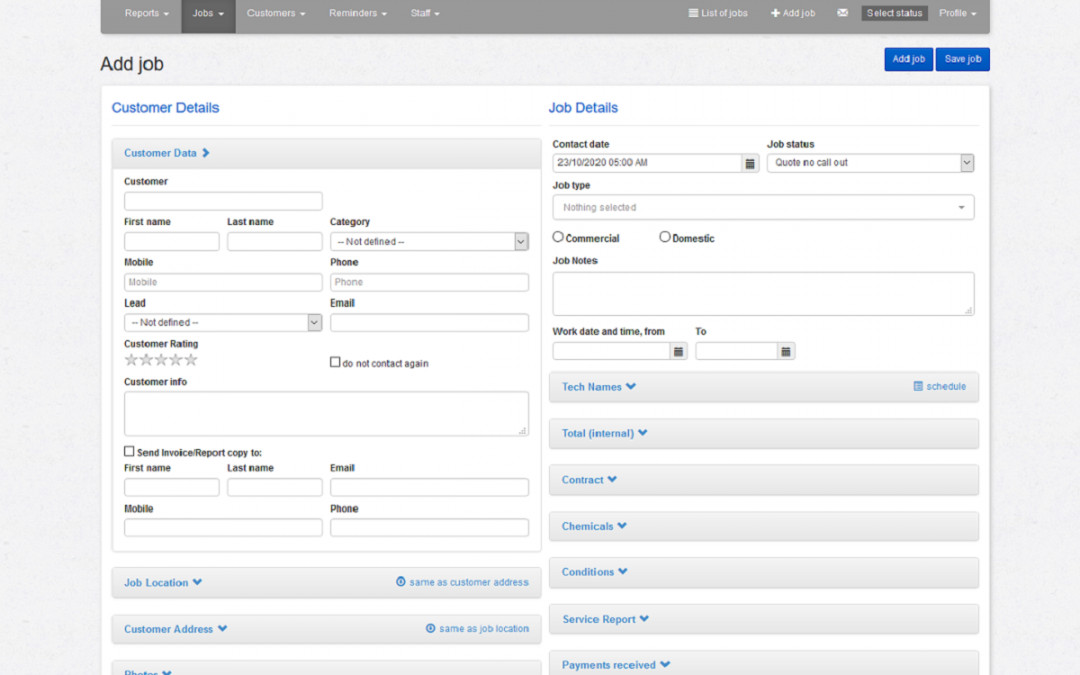Open the Job status dropdown
Screen dimensions: 1080x675
(870, 163)
